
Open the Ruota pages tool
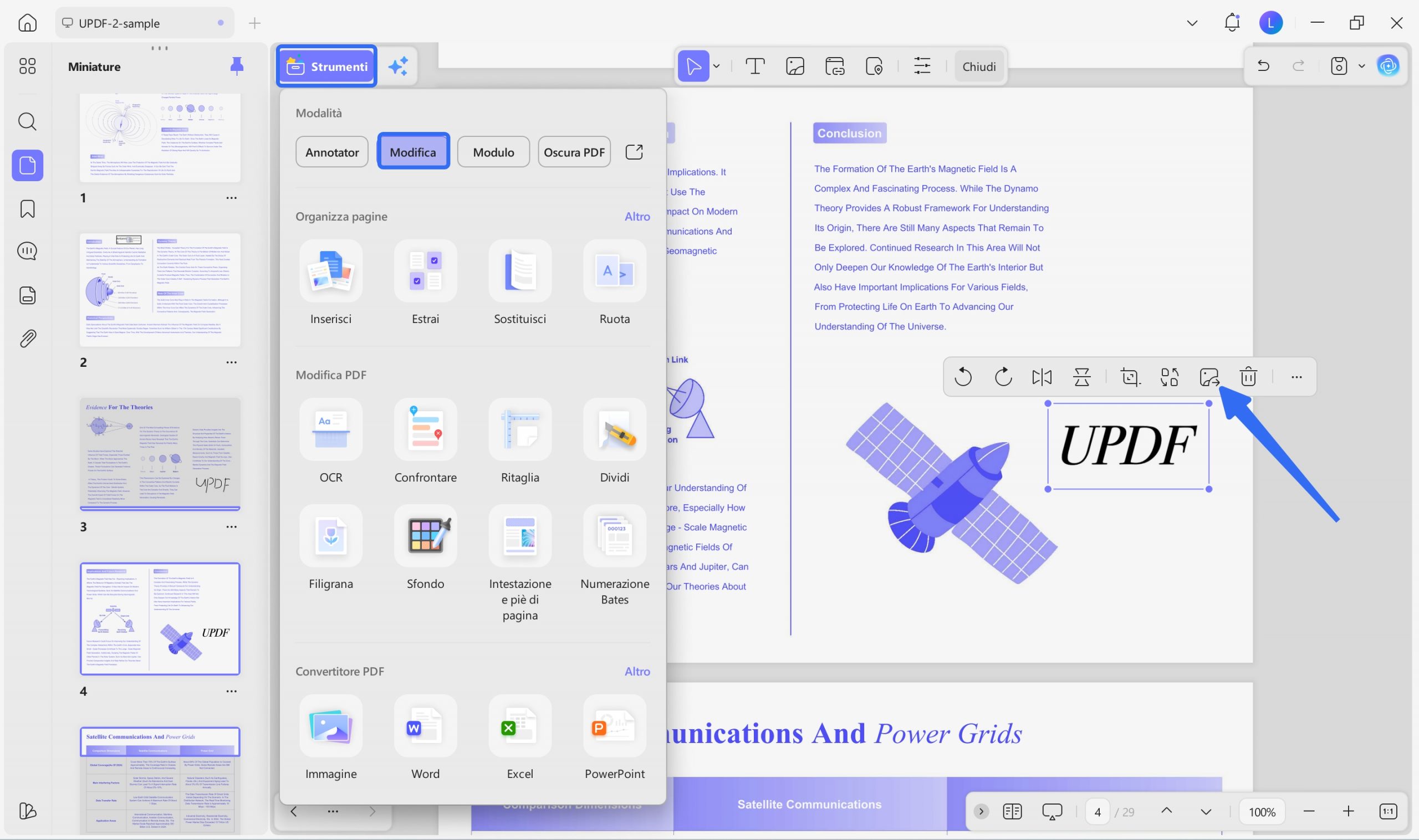click(614, 282)
